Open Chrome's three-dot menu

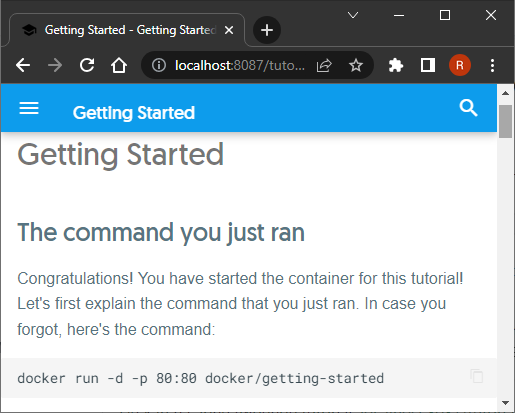tap(492, 65)
